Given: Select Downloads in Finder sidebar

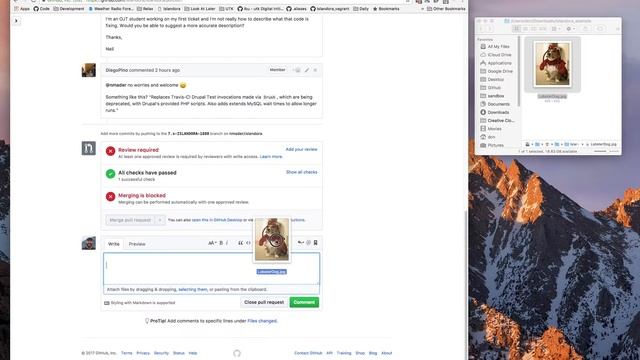Looking at the screenshot, I should click(495, 112).
